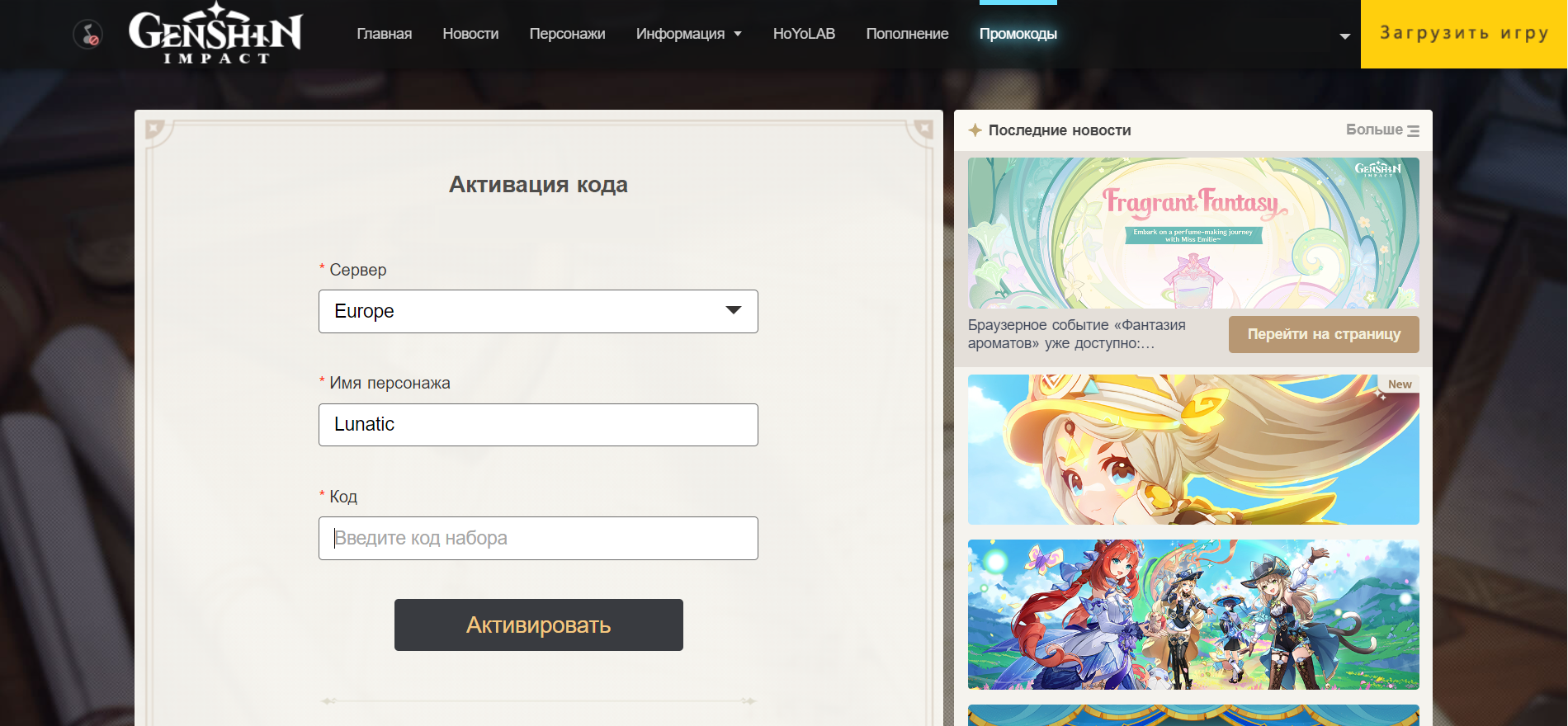The height and width of the screenshot is (726, 1568).
Task: Open the Пополнение page
Action: (907, 34)
